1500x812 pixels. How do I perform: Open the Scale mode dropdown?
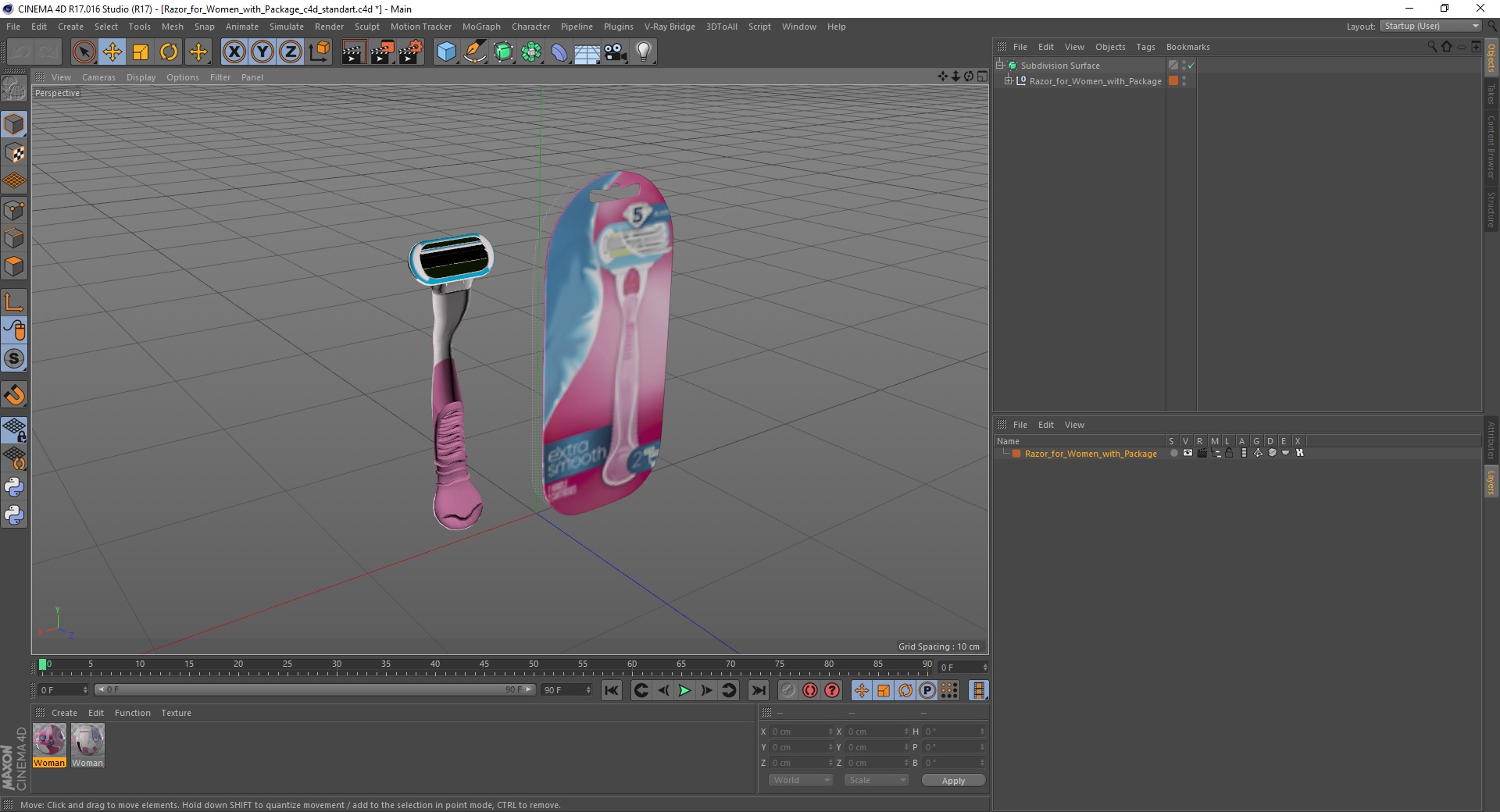tap(877, 780)
